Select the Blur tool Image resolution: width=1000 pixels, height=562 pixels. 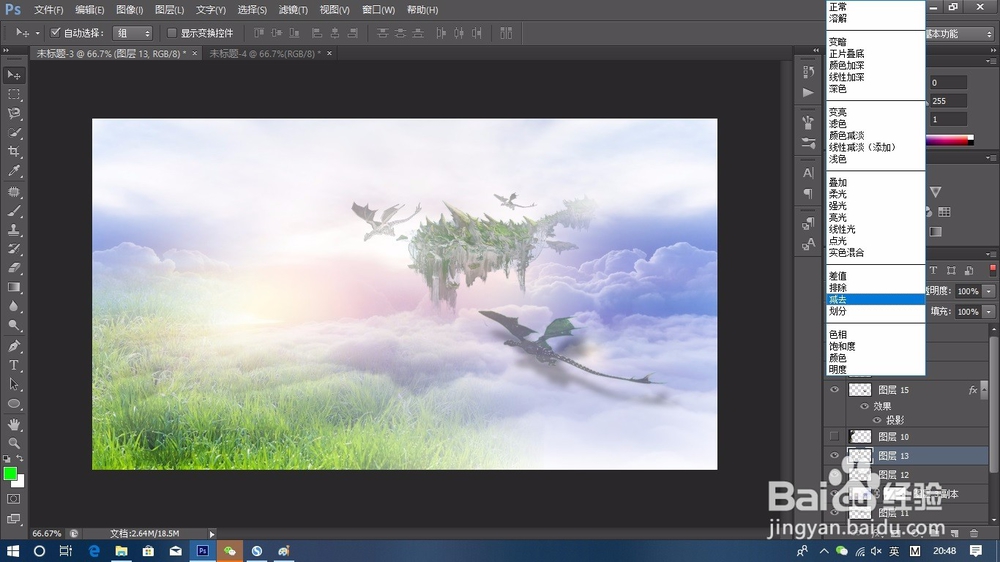13,306
